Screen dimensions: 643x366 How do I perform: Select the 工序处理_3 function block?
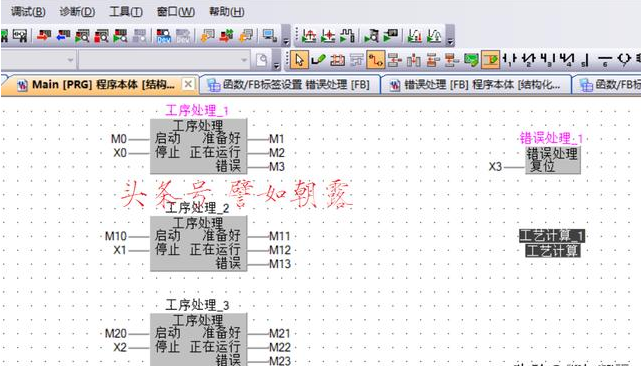pos(198,340)
